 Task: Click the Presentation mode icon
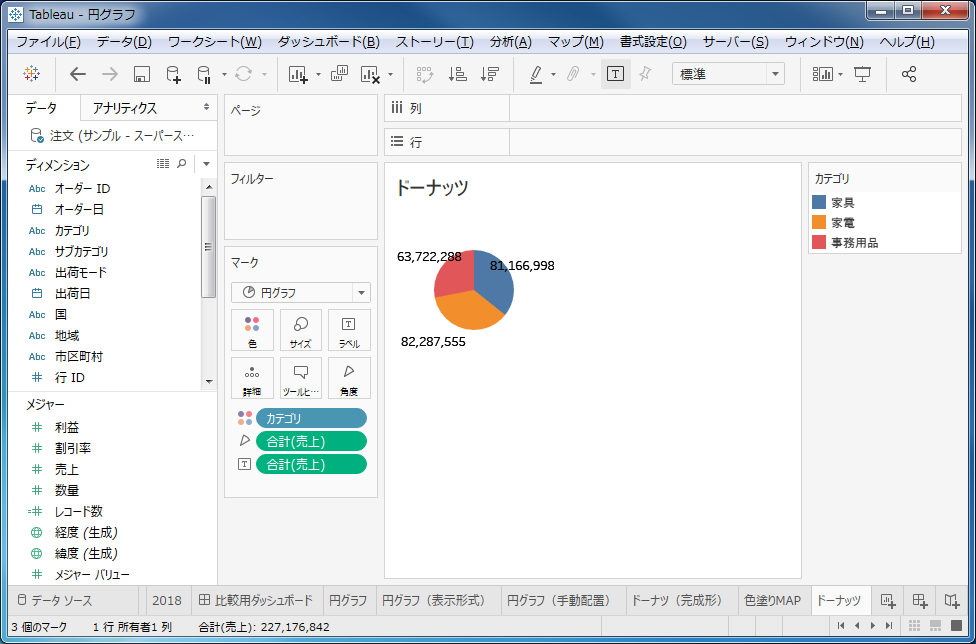click(862, 74)
